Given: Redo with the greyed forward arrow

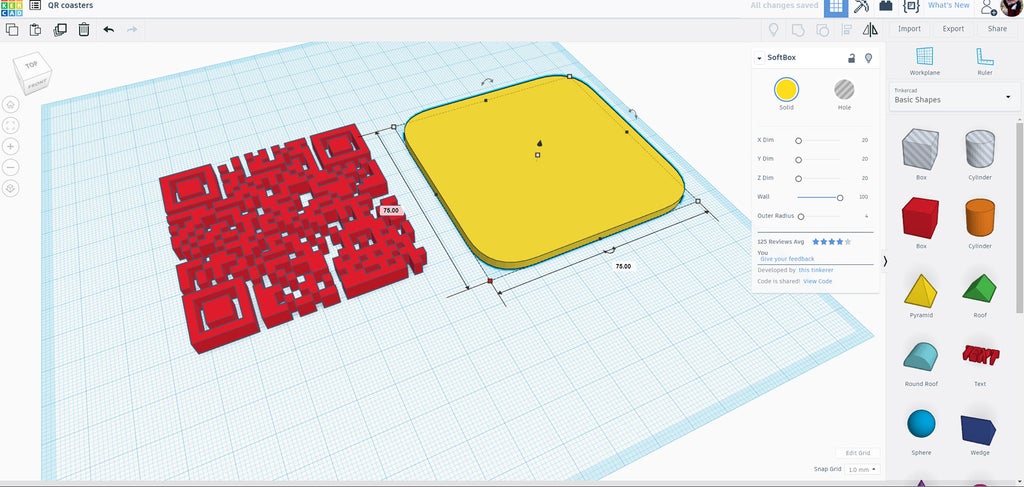Looking at the screenshot, I should pos(132,29).
